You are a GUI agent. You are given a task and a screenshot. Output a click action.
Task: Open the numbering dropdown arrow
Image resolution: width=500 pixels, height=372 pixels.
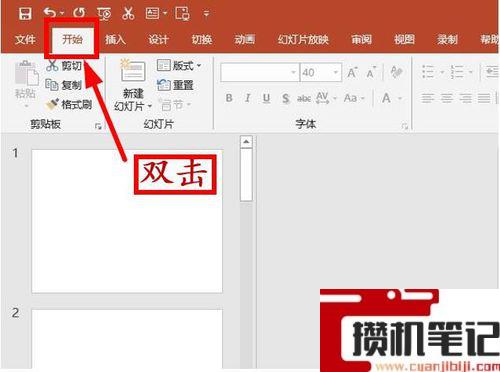(x=470, y=72)
